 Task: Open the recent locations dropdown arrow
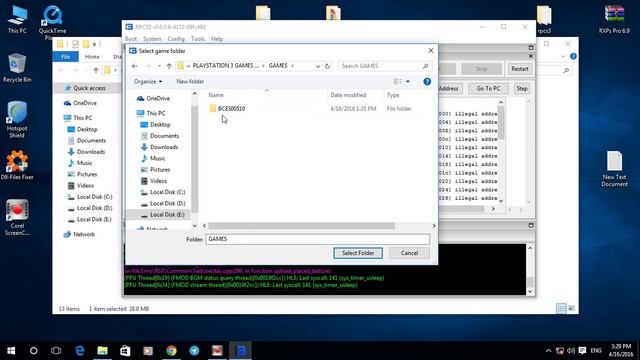[x=159, y=66]
